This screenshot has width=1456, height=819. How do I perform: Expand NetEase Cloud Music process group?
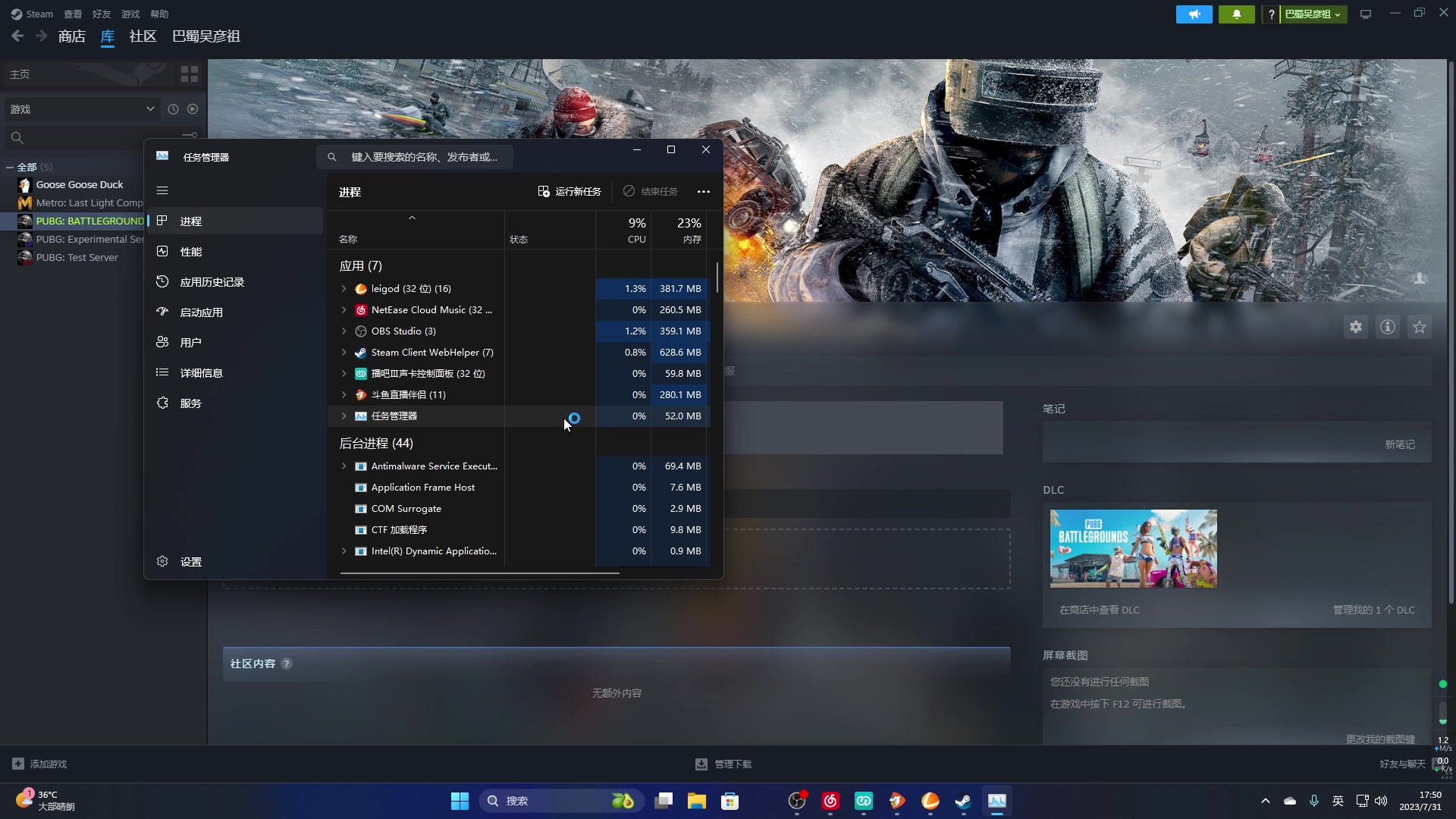(x=344, y=310)
